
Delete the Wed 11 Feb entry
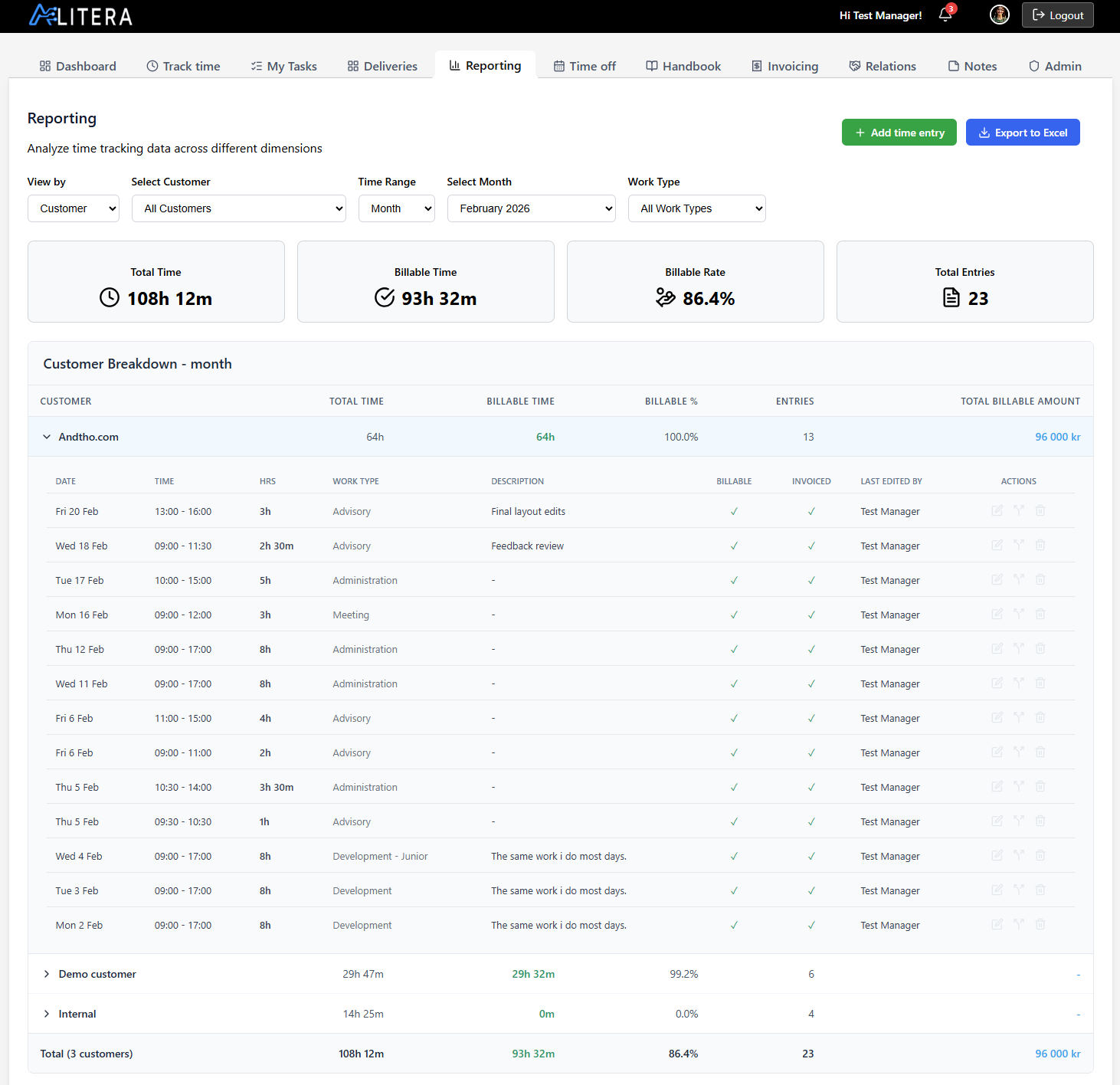(x=1040, y=683)
